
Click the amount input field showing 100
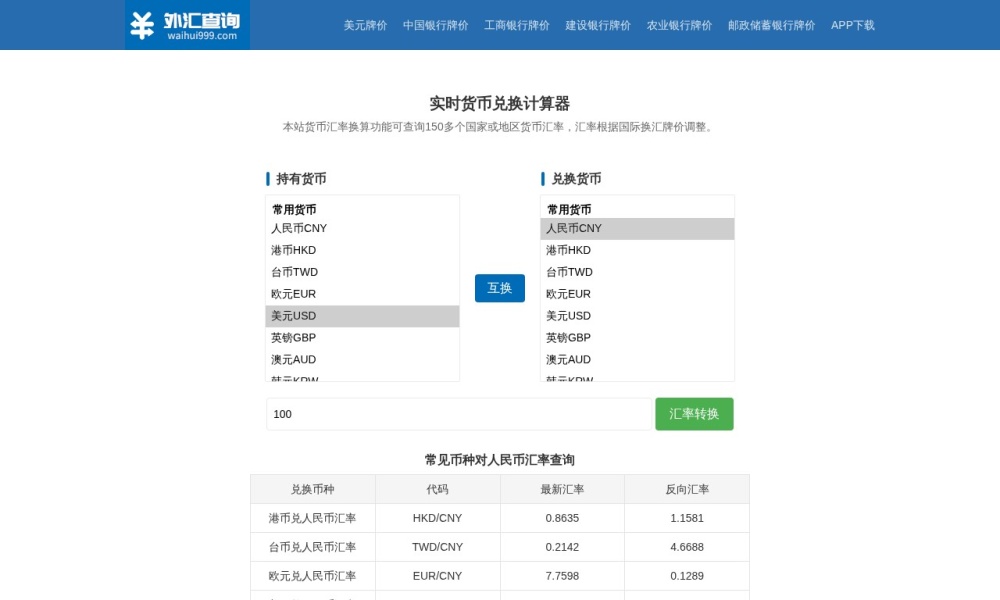[459, 414]
